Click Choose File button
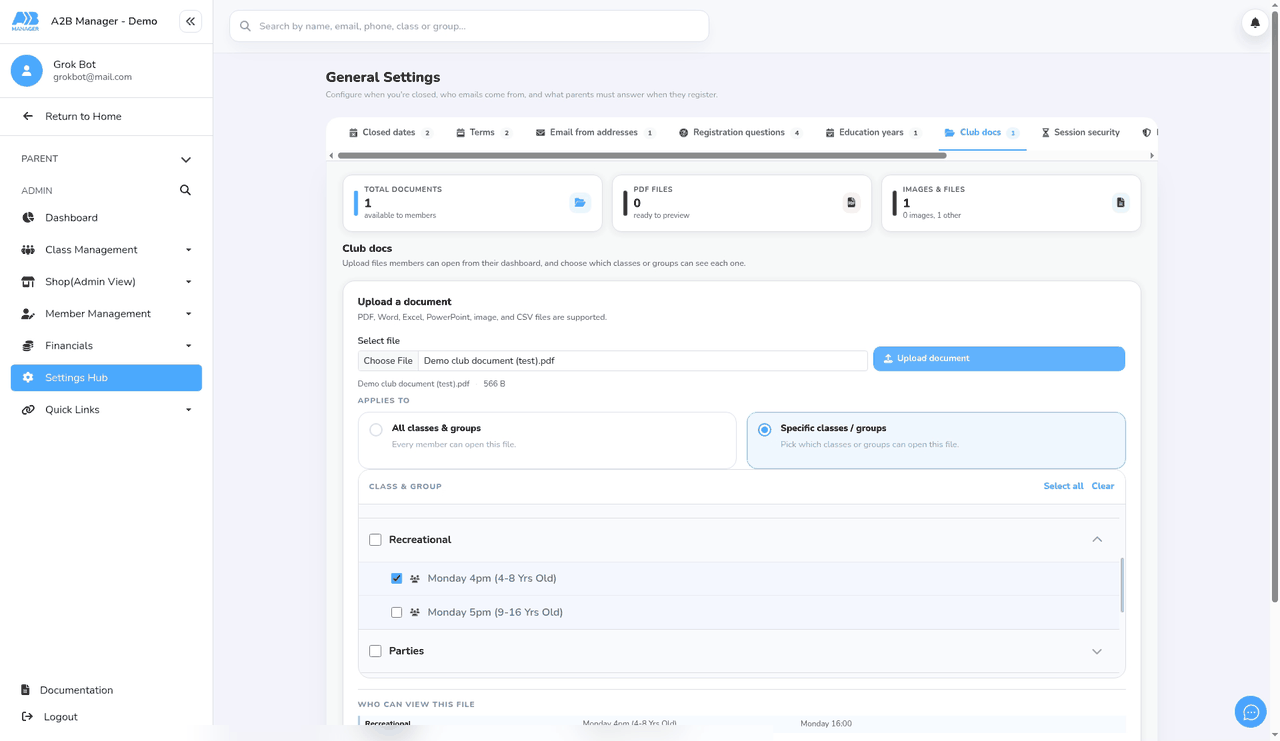 [x=388, y=361]
